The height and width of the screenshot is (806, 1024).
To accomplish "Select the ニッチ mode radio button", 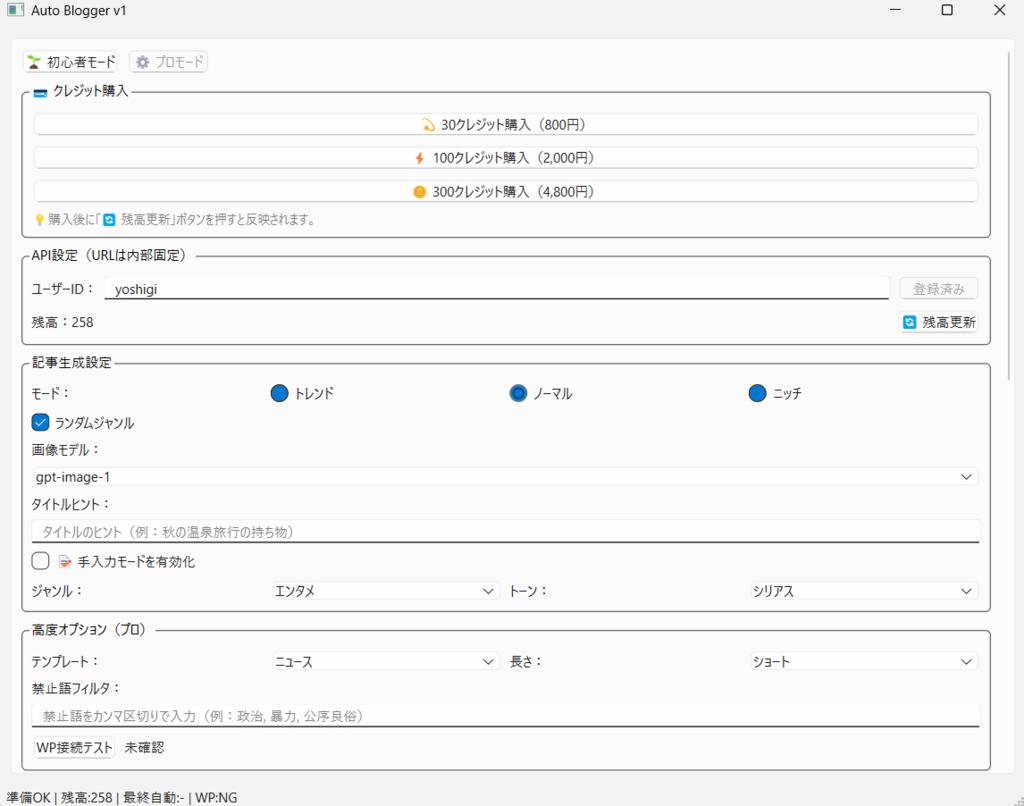I will (x=757, y=393).
